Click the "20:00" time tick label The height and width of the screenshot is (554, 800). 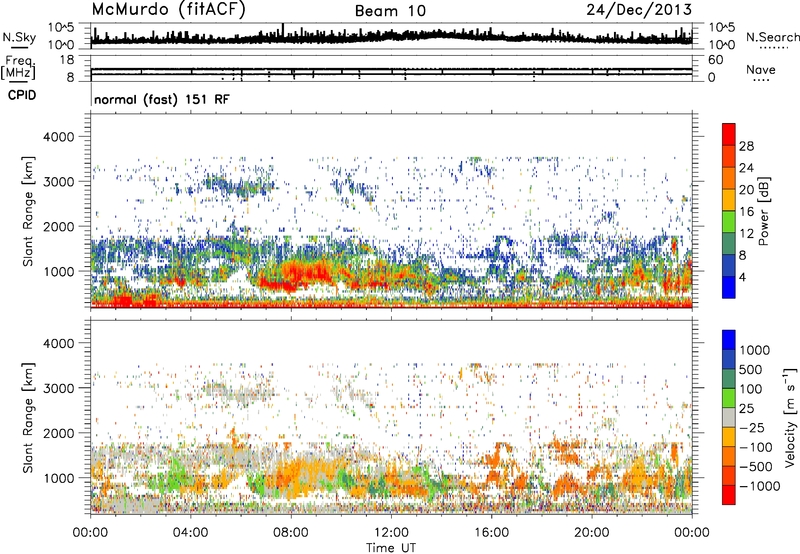(x=592, y=533)
